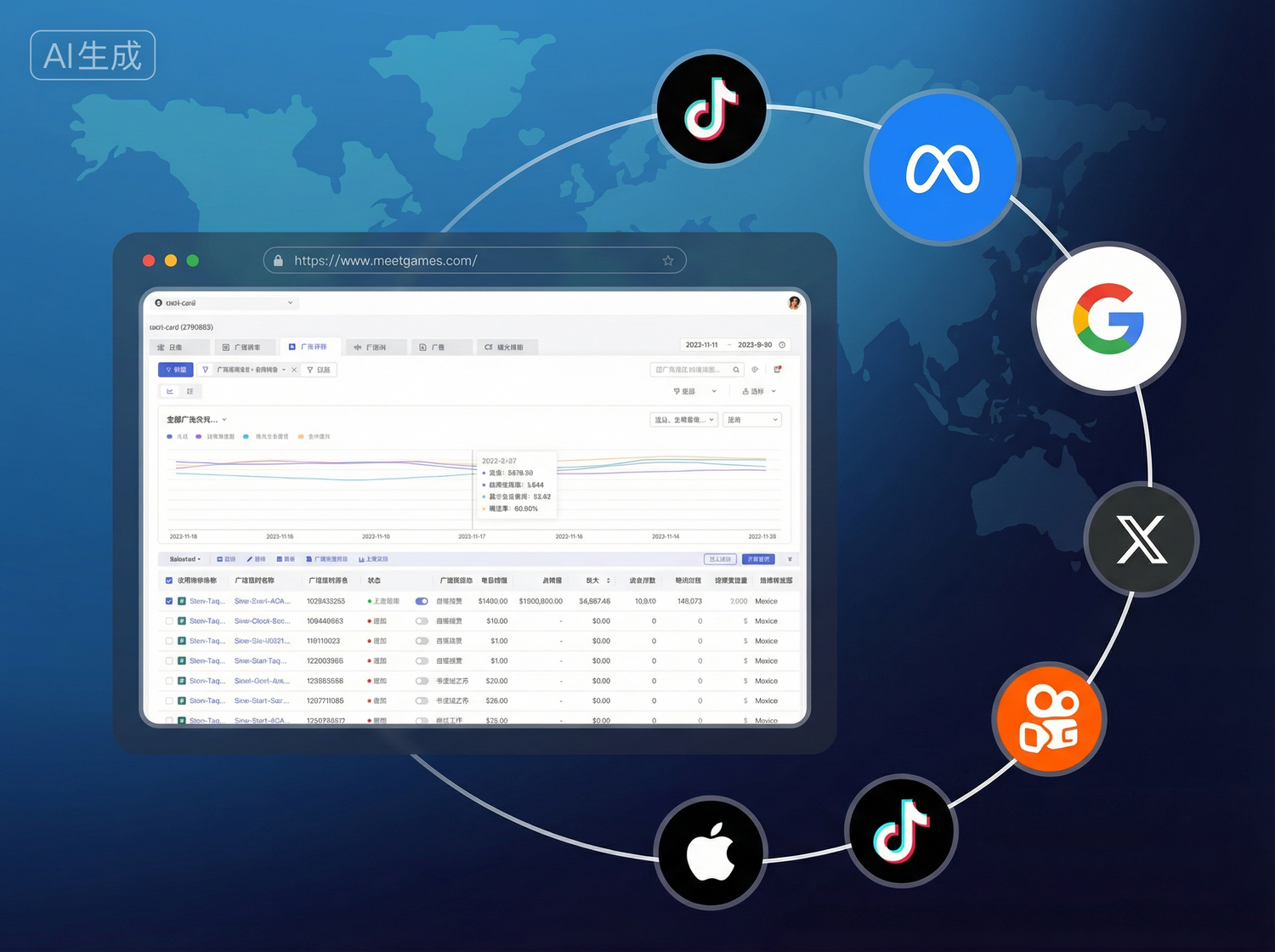Toggle on the switch in row 109440863
Image resolution: width=1275 pixels, height=952 pixels.
[x=422, y=621]
